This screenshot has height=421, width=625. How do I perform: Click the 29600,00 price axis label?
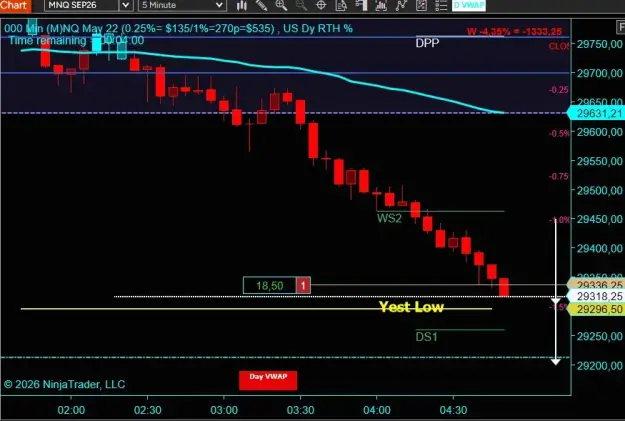tap(599, 132)
